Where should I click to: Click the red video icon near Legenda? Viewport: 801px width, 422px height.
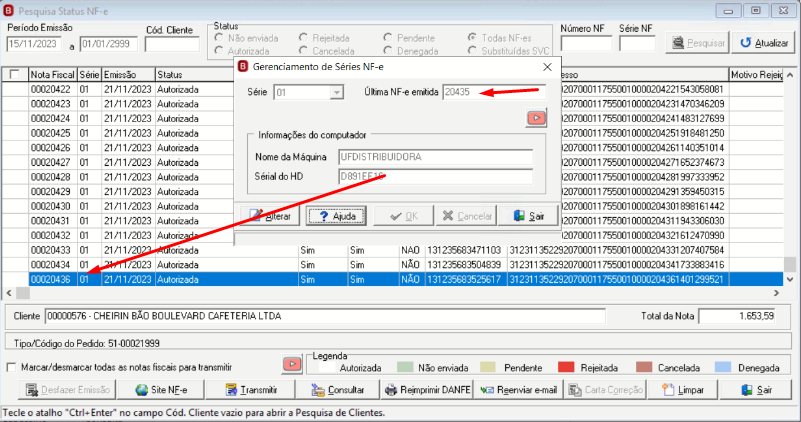click(292, 364)
